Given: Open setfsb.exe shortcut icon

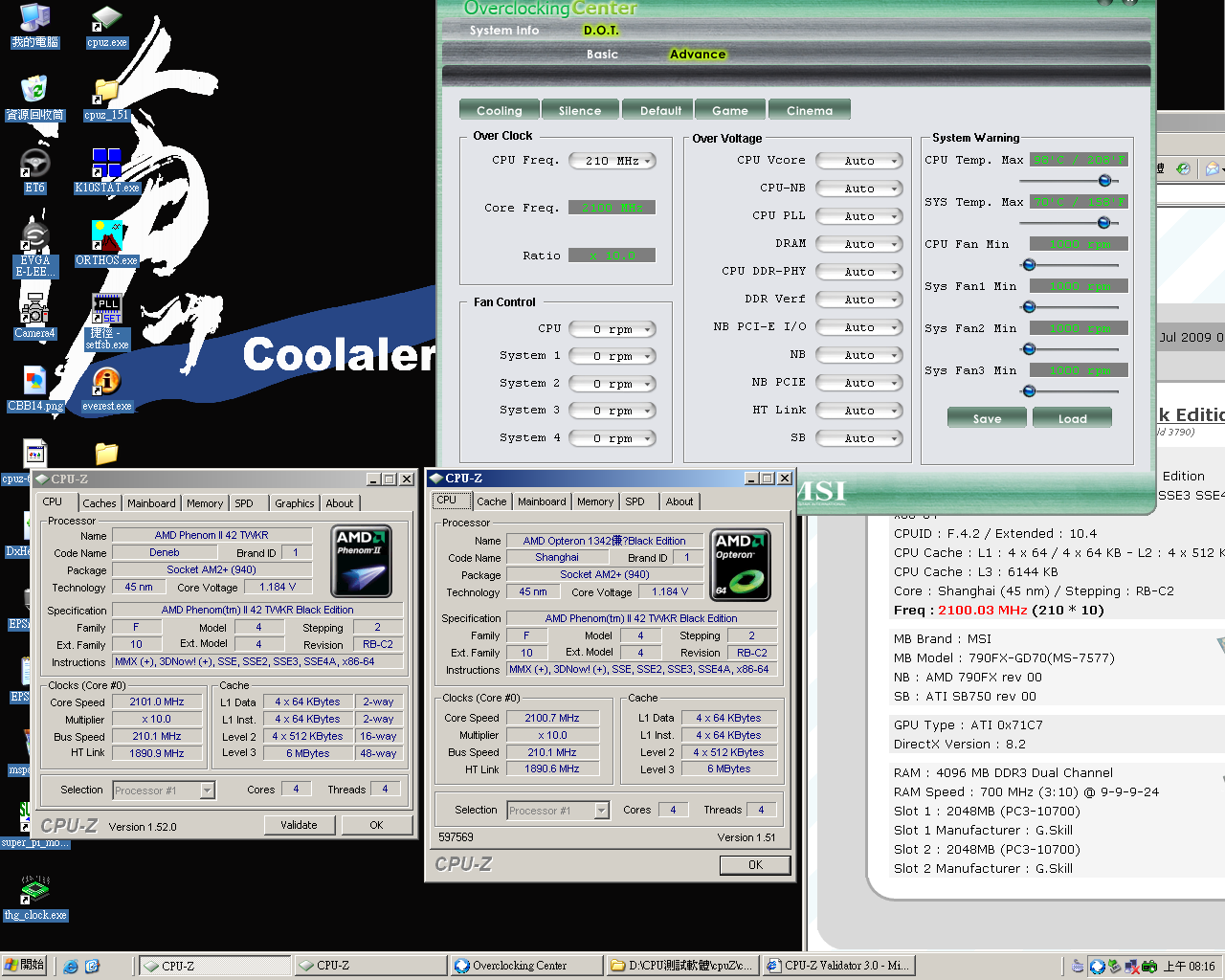Looking at the screenshot, I should 106,322.
